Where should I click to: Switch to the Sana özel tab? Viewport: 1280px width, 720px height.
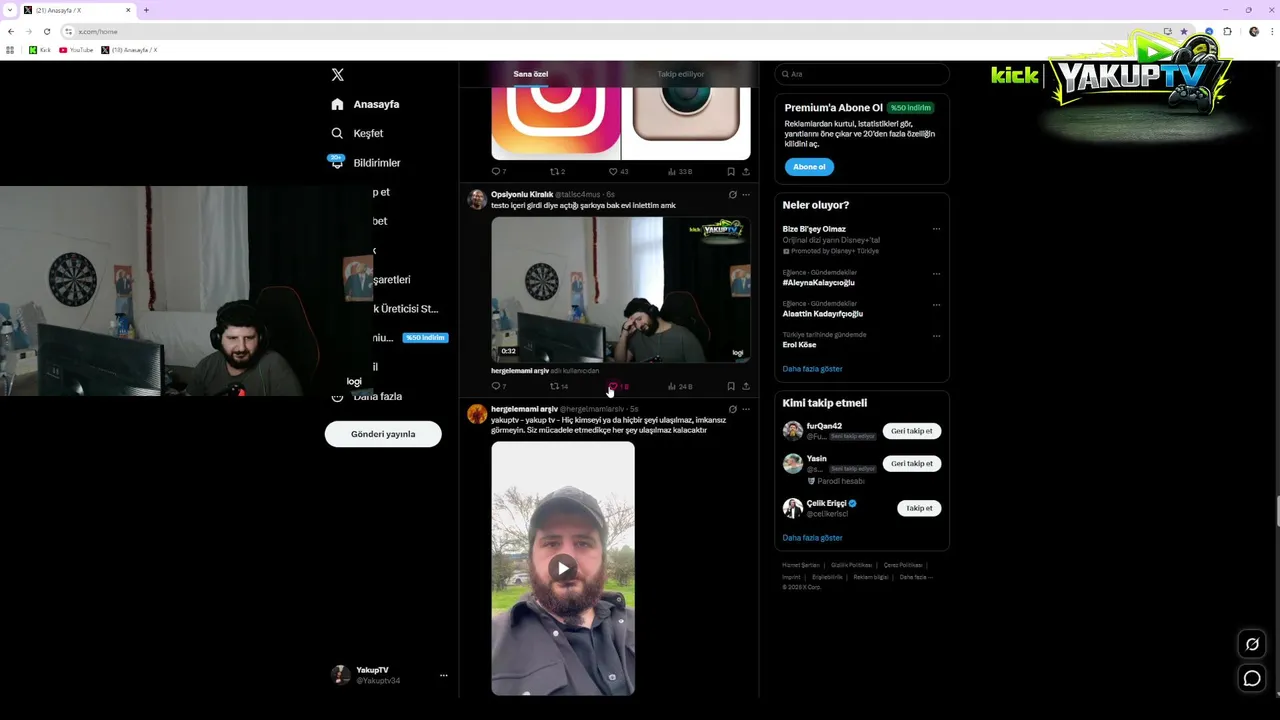[x=531, y=74]
